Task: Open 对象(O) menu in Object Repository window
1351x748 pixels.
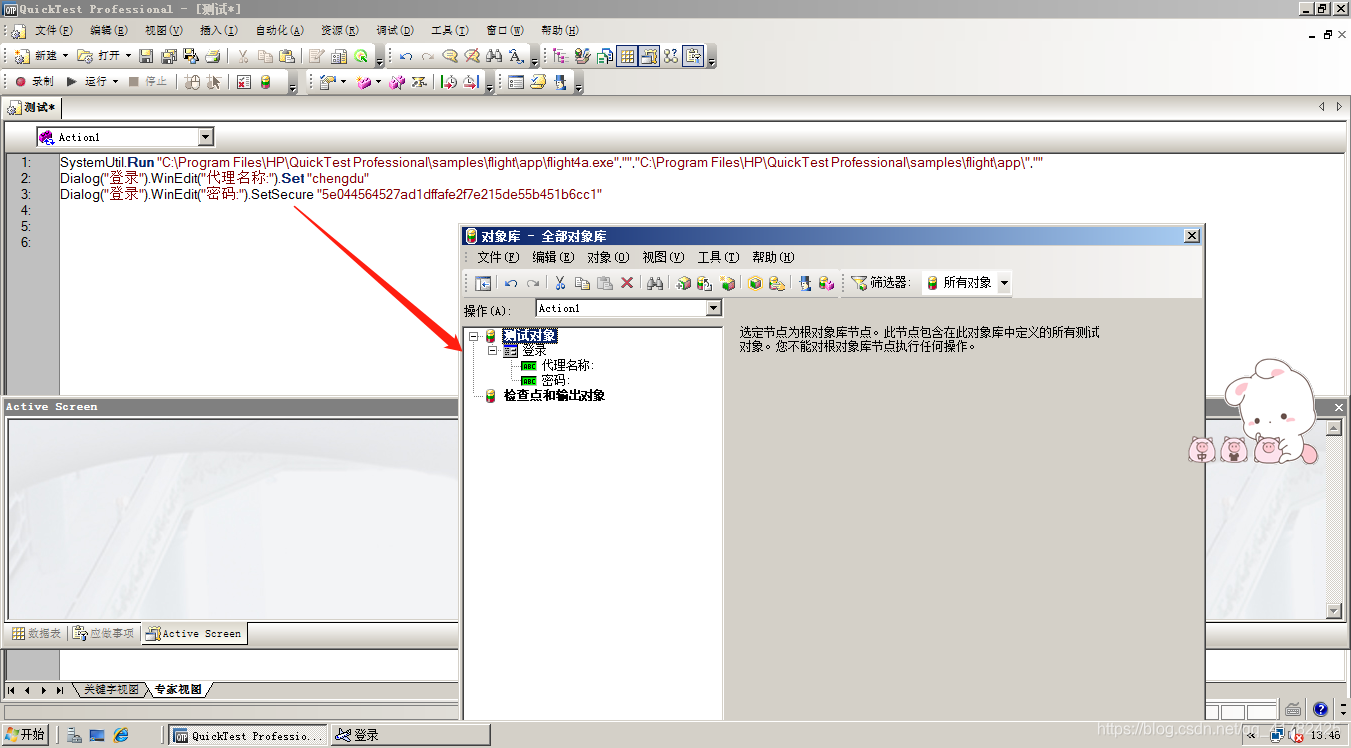Action: click(x=608, y=257)
